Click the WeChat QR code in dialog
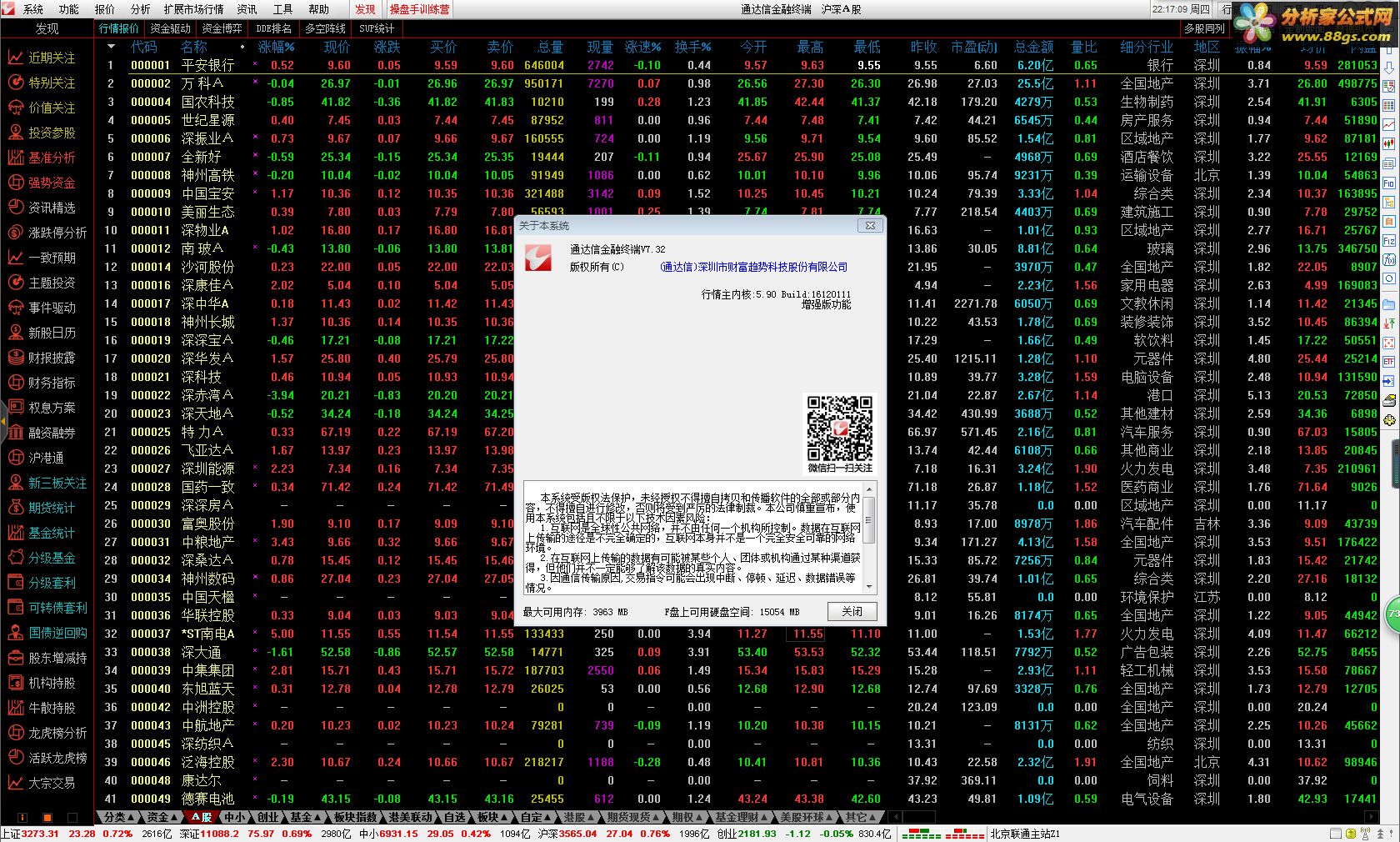Viewport: 1400px width, 842px height. [839, 427]
